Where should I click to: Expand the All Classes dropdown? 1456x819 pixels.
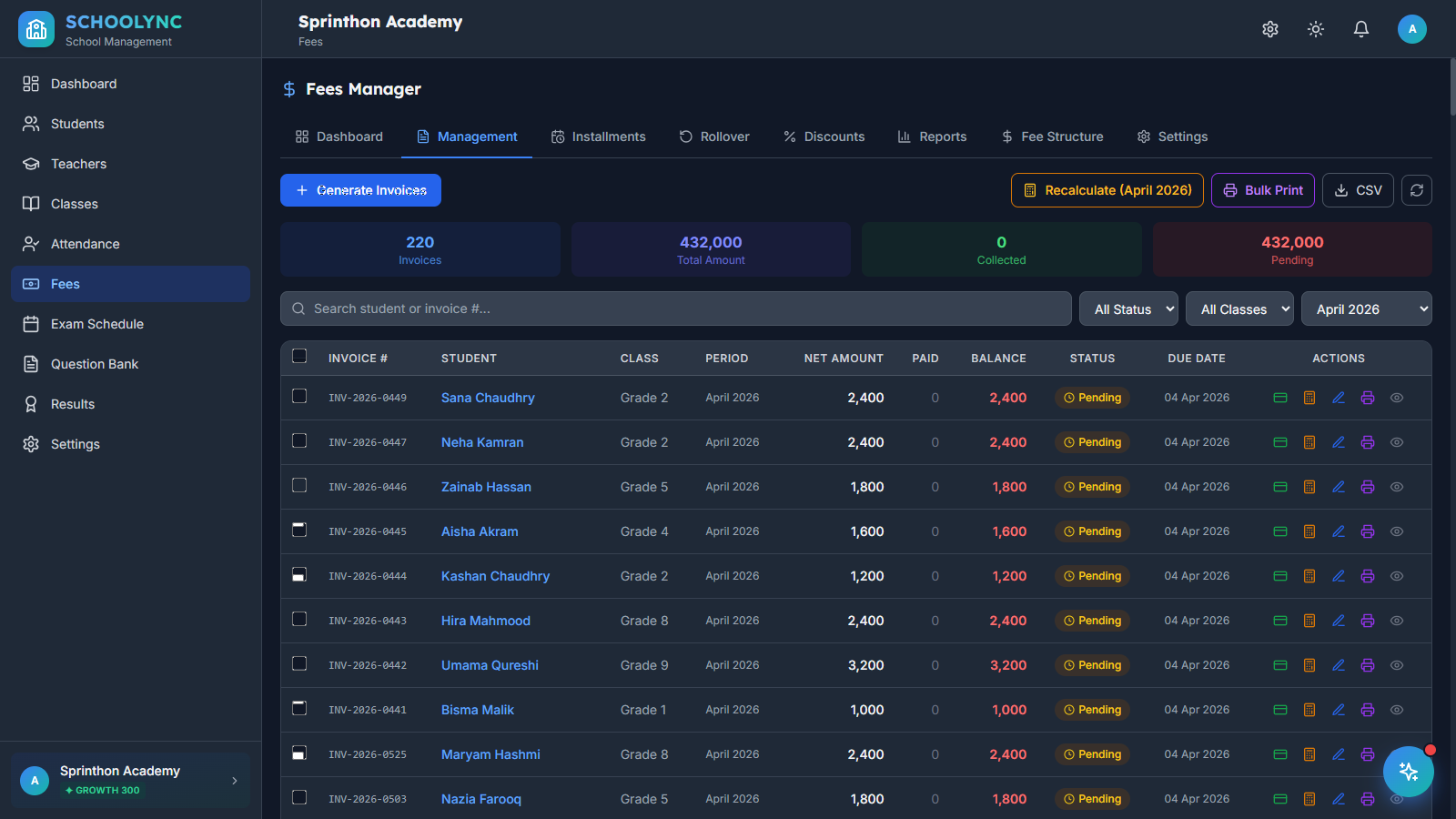(x=1239, y=309)
